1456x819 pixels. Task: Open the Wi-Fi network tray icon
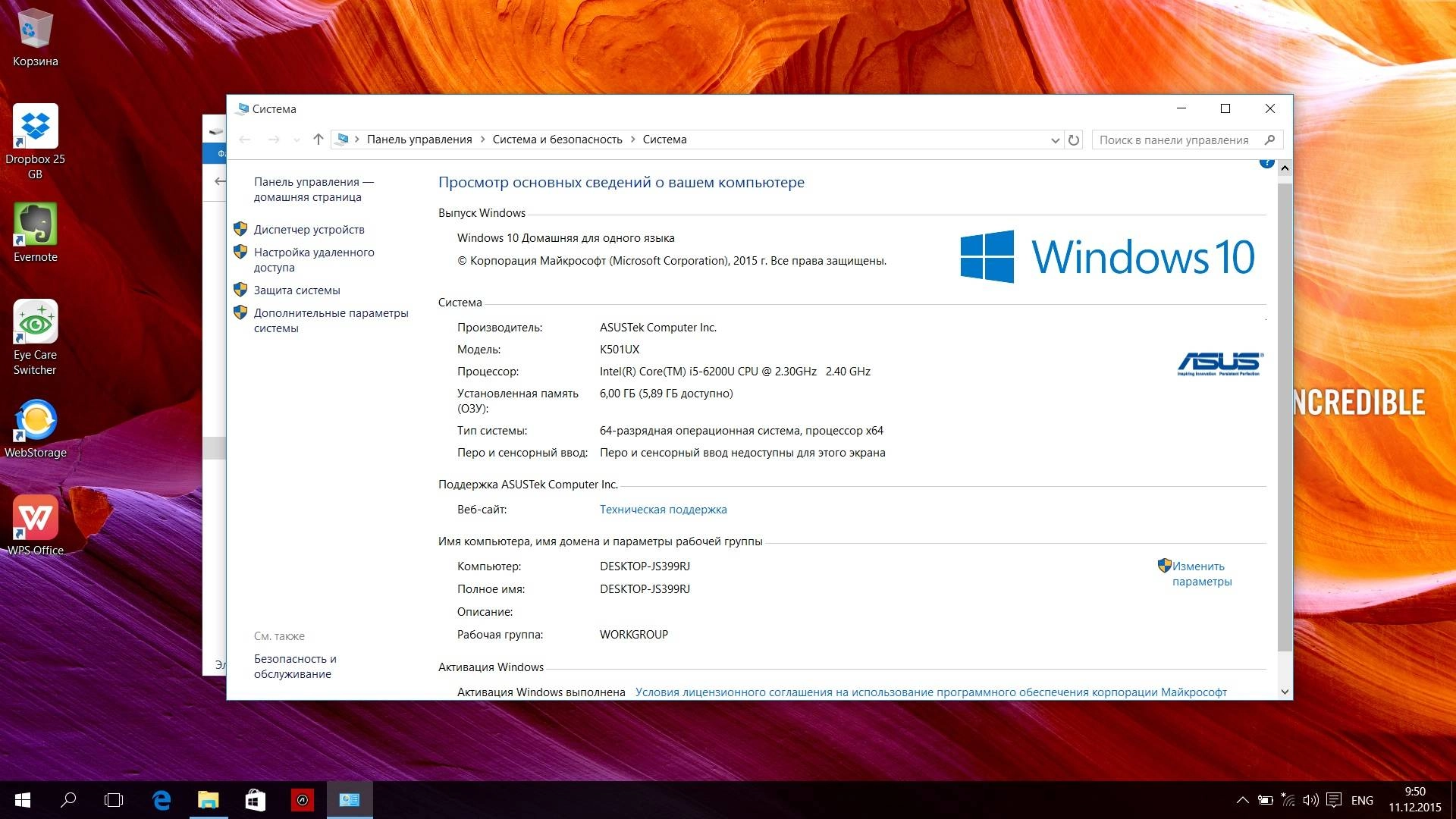(1288, 800)
